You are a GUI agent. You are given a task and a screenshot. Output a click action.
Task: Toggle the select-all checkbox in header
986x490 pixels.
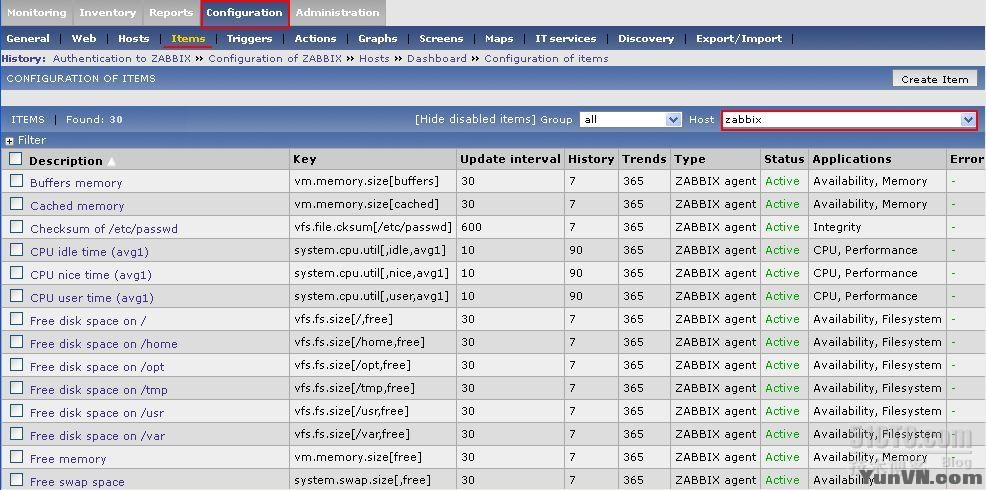click(15, 159)
